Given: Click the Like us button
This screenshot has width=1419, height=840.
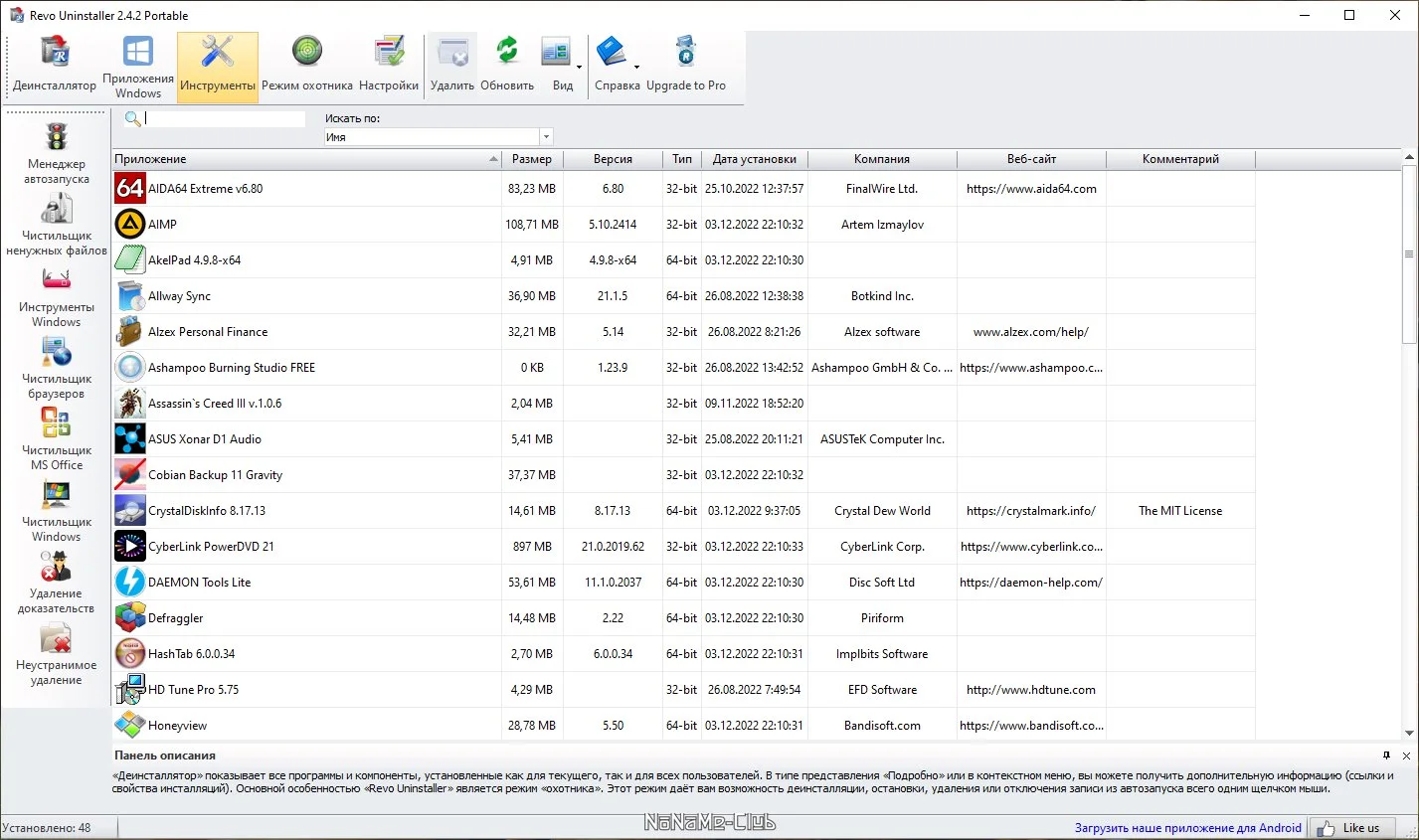Looking at the screenshot, I should [1351, 827].
